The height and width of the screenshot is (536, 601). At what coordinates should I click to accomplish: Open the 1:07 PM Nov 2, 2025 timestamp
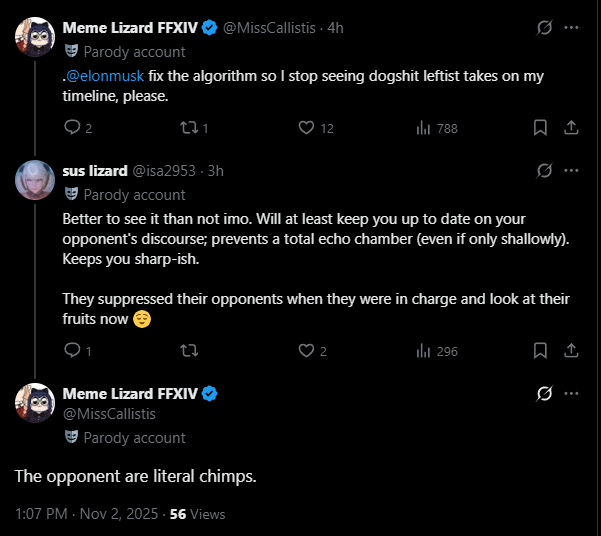click(88, 514)
